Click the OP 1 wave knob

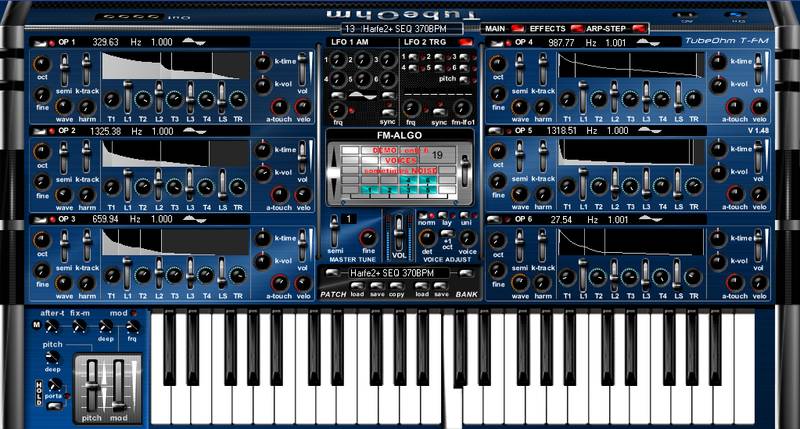(64, 107)
